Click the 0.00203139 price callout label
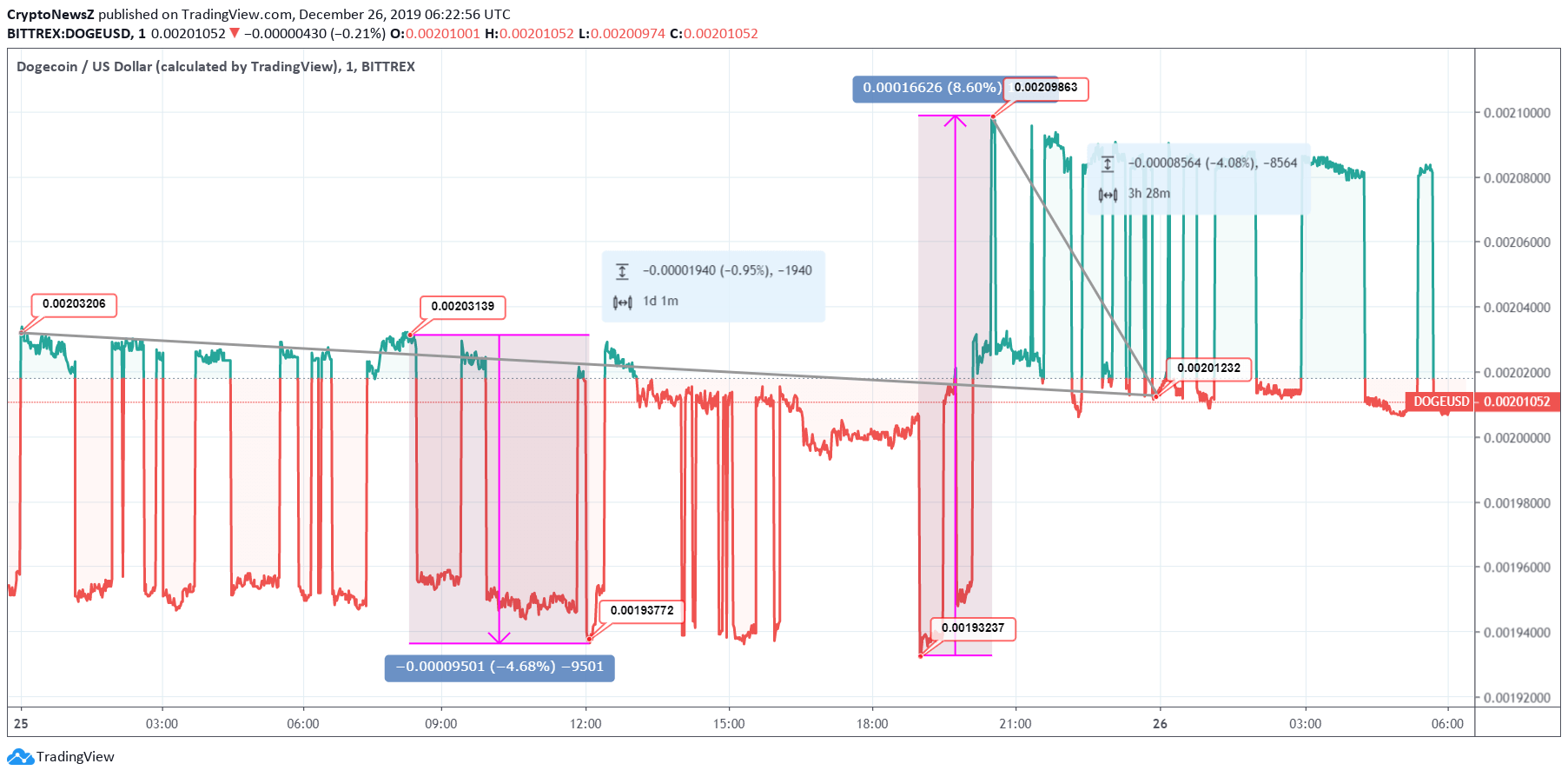1568x777 pixels. 463,306
